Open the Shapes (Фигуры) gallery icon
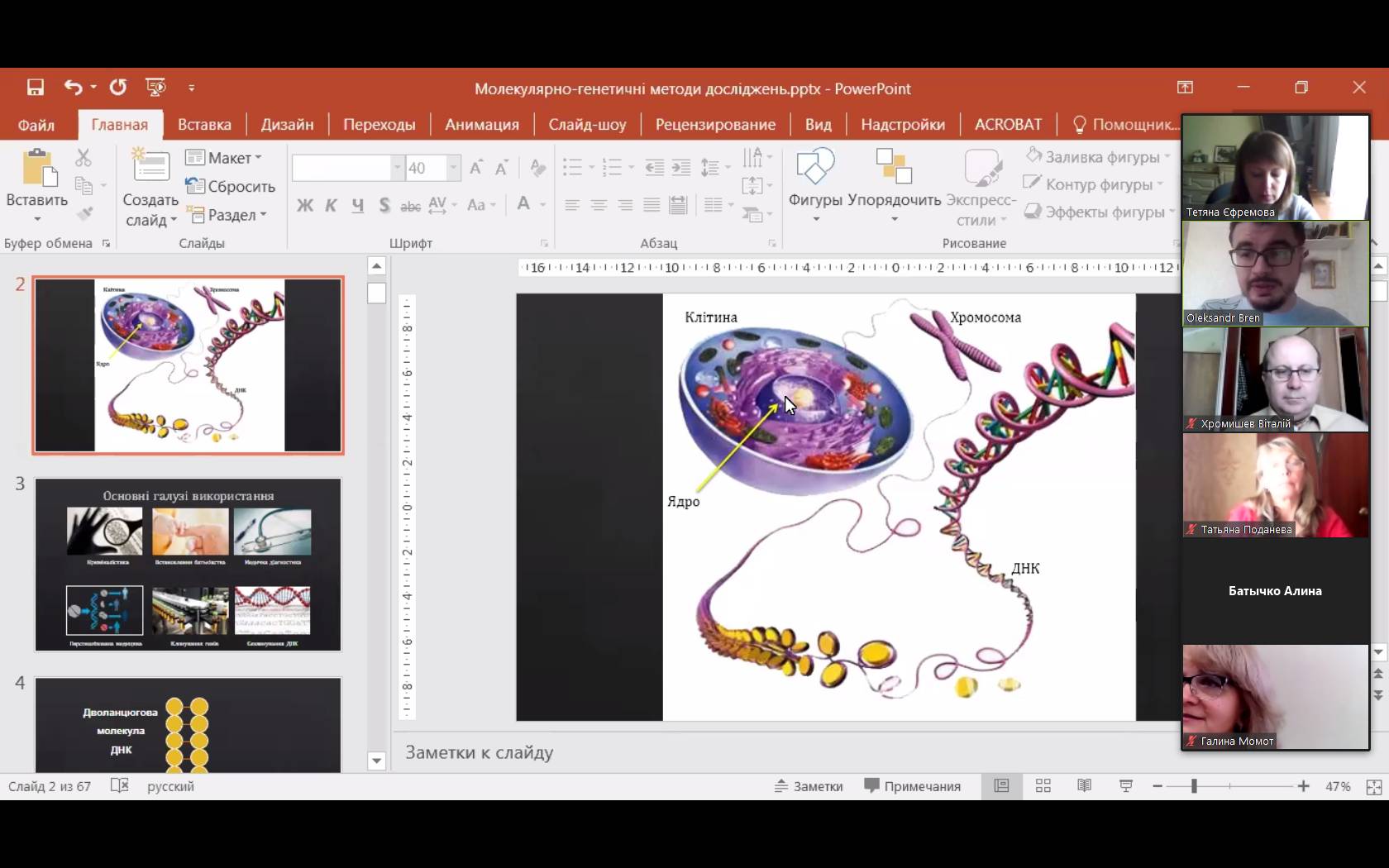 coord(814,167)
